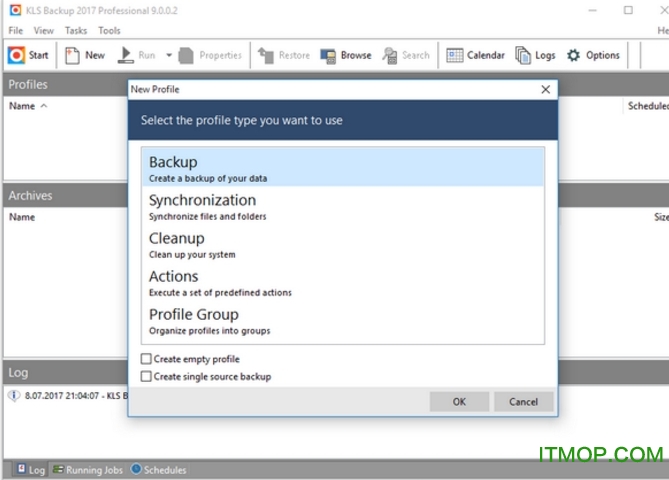Image resolution: width=669 pixels, height=480 pixels.
Task: Switch to the Log bottom tab
Action: pyautogui.click(x=31, y=470)
